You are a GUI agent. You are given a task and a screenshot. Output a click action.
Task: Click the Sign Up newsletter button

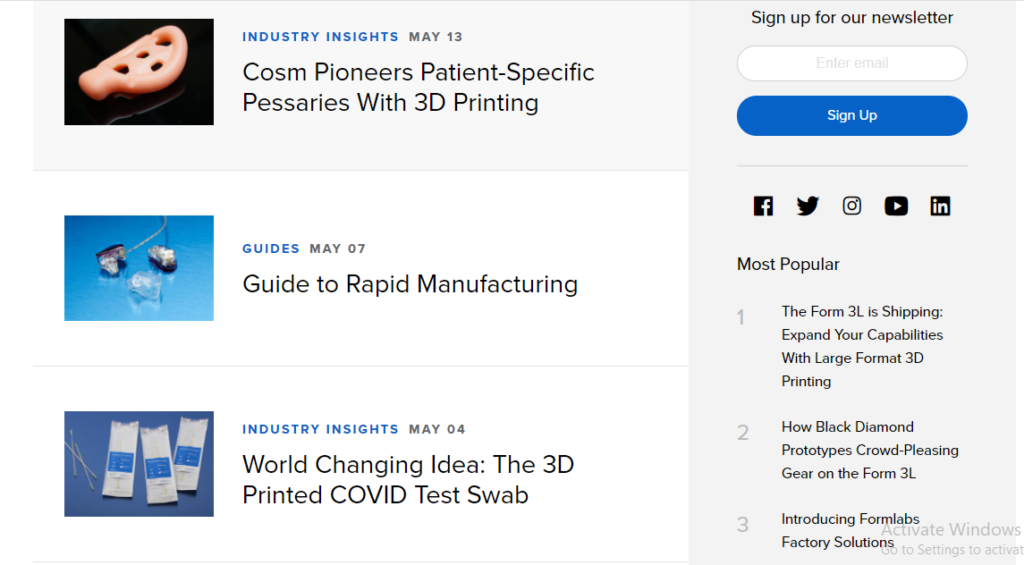(x=852, y=115)
